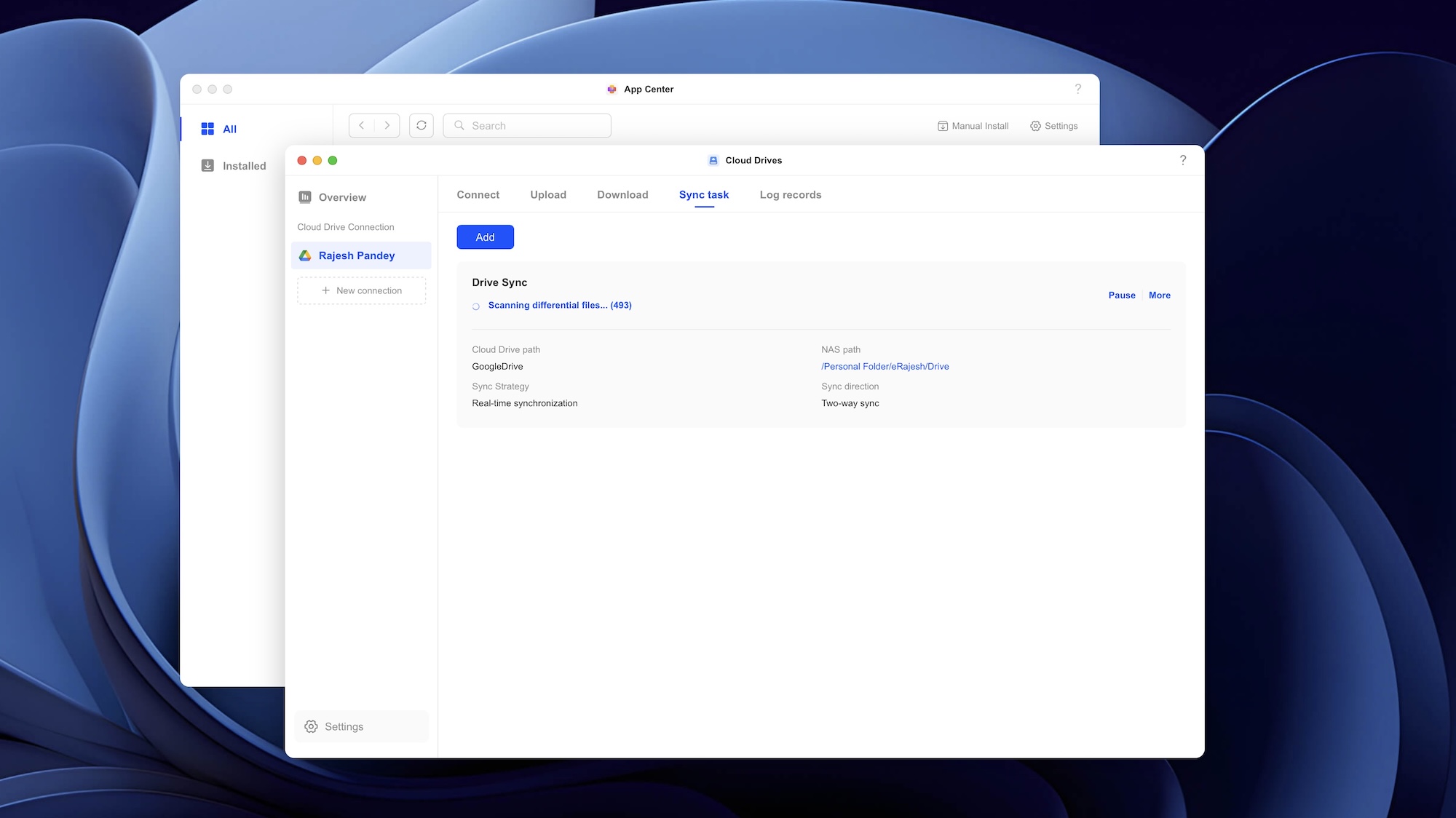The width and height of the screenshot is (1456, 818).
Task: Open Settings at bottom of Cloud Drives sidebar
Action: point(343,726)
